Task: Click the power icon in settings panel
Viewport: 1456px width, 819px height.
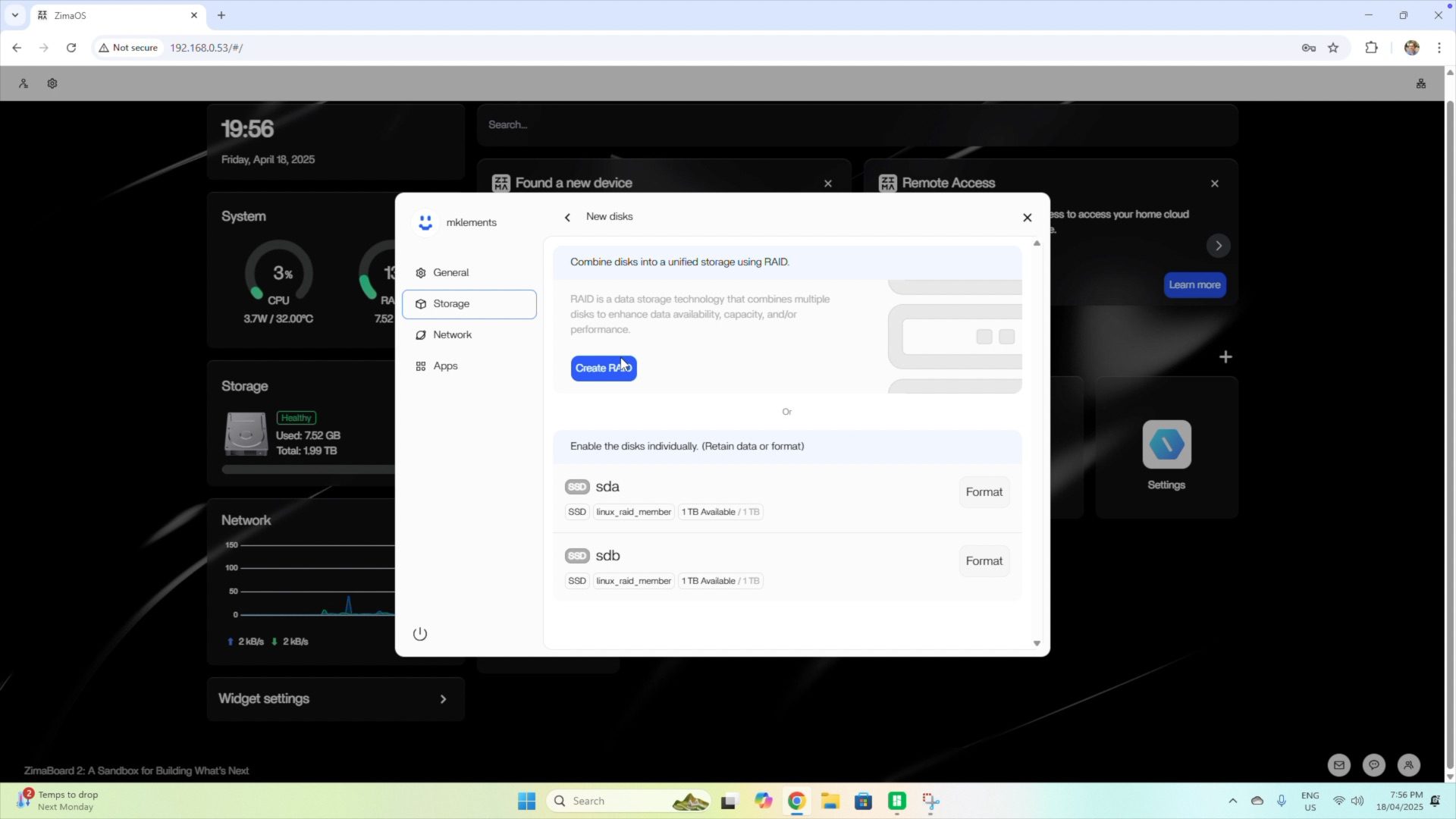Action: pyautogui.click(x=420, y=634)
